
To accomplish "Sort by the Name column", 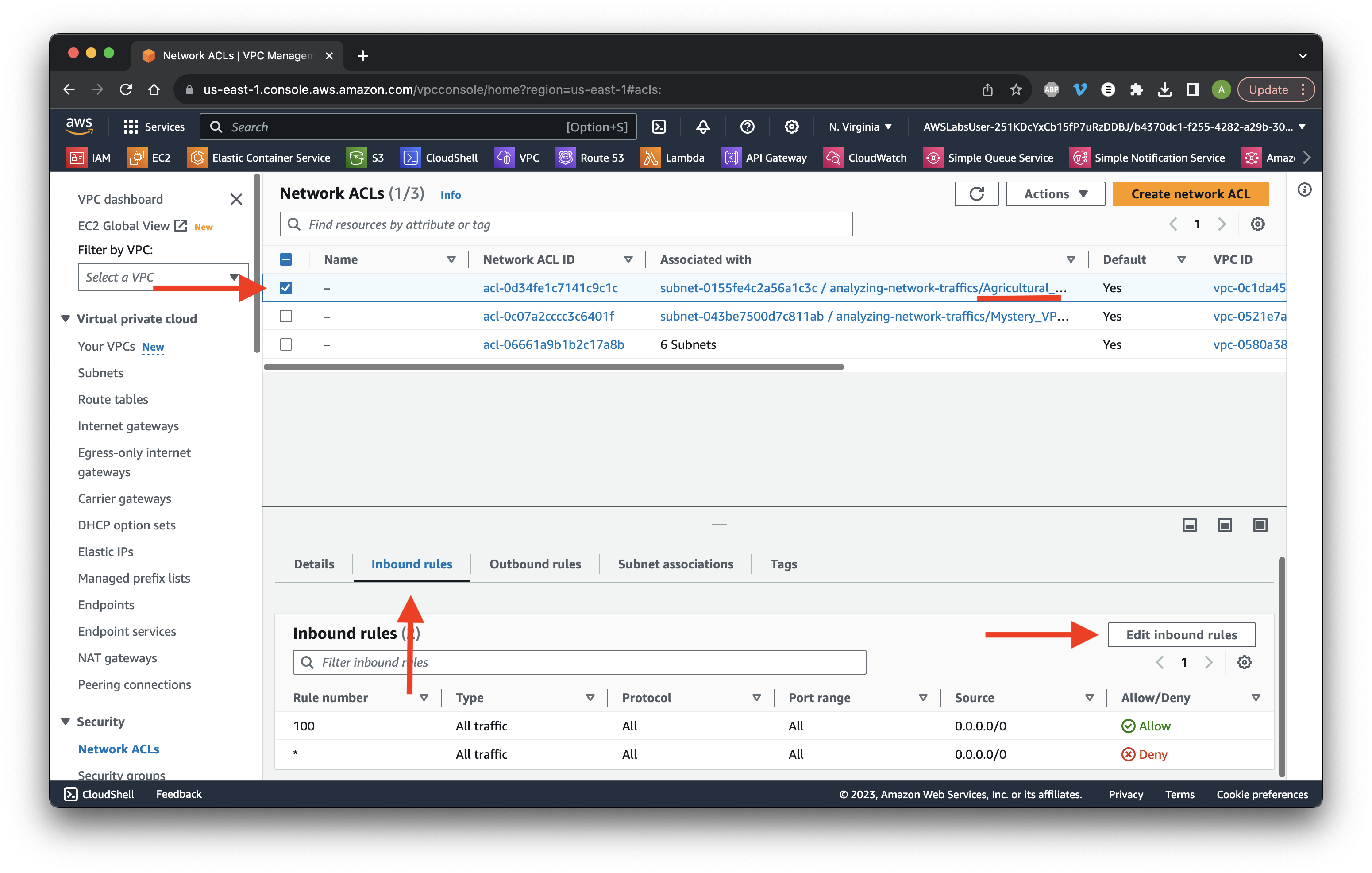I will point(451,259).
